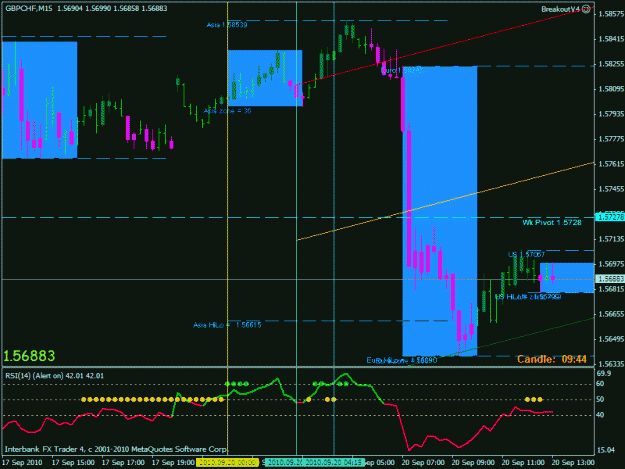
Task: Click the 1.57935 price axis value
Action: click(x=611, y=114)
